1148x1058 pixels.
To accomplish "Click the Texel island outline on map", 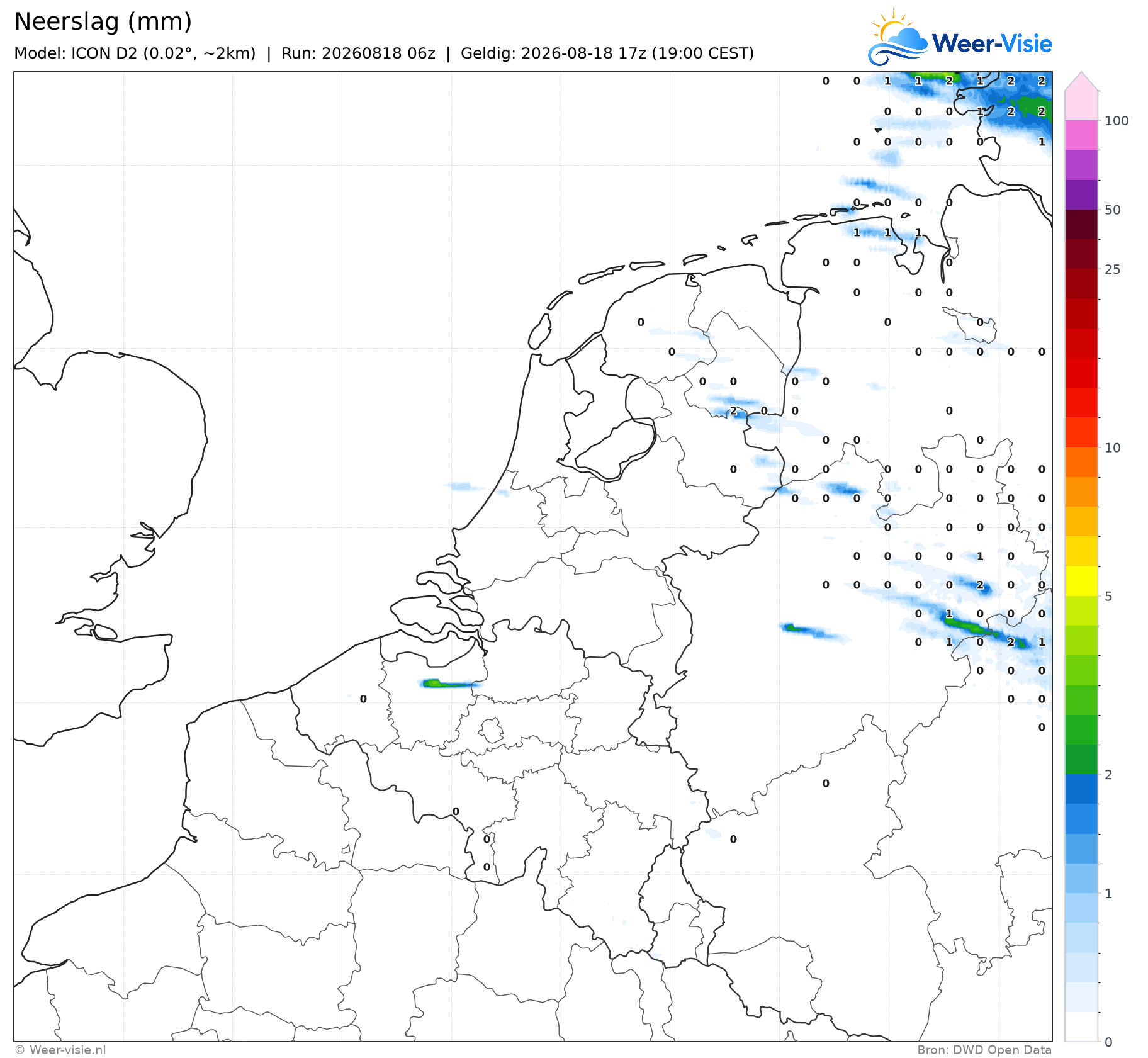I will coord(539,332).
